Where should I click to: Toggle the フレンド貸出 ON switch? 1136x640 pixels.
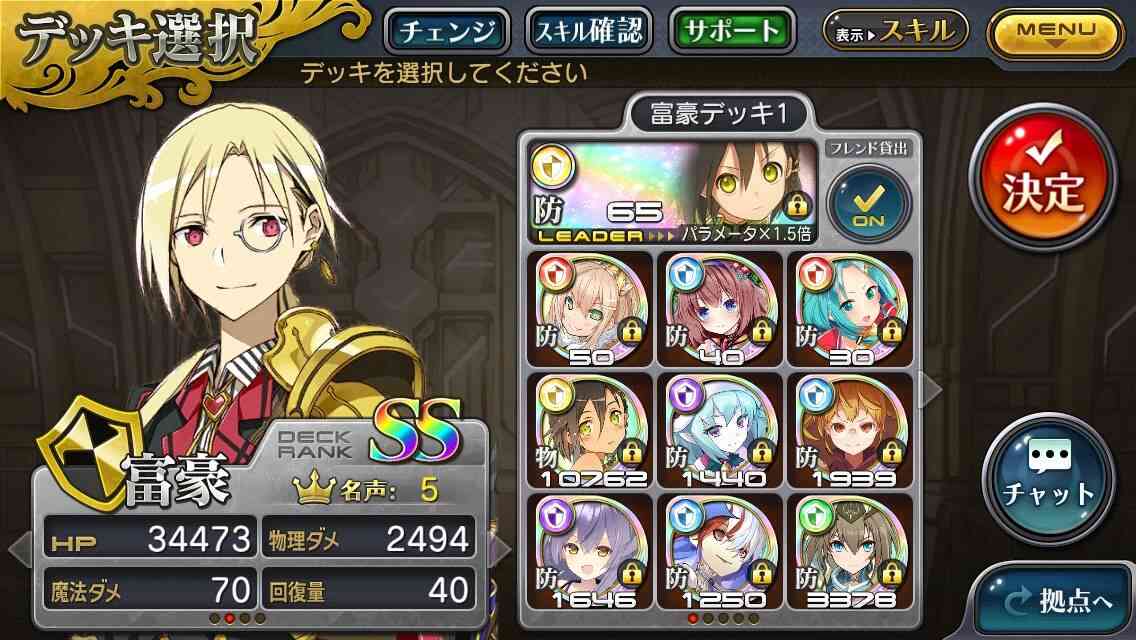pyautogui.click(x=869, y=203)
